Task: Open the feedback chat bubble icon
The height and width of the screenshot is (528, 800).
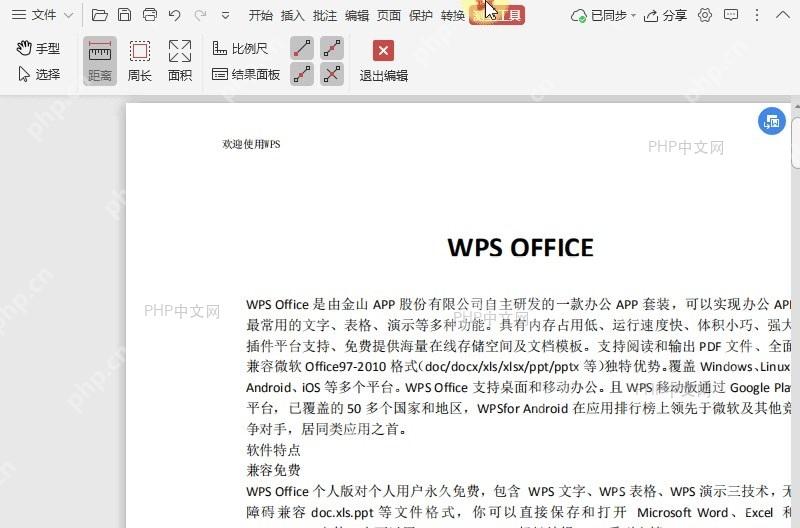Action: coord(731,15)
